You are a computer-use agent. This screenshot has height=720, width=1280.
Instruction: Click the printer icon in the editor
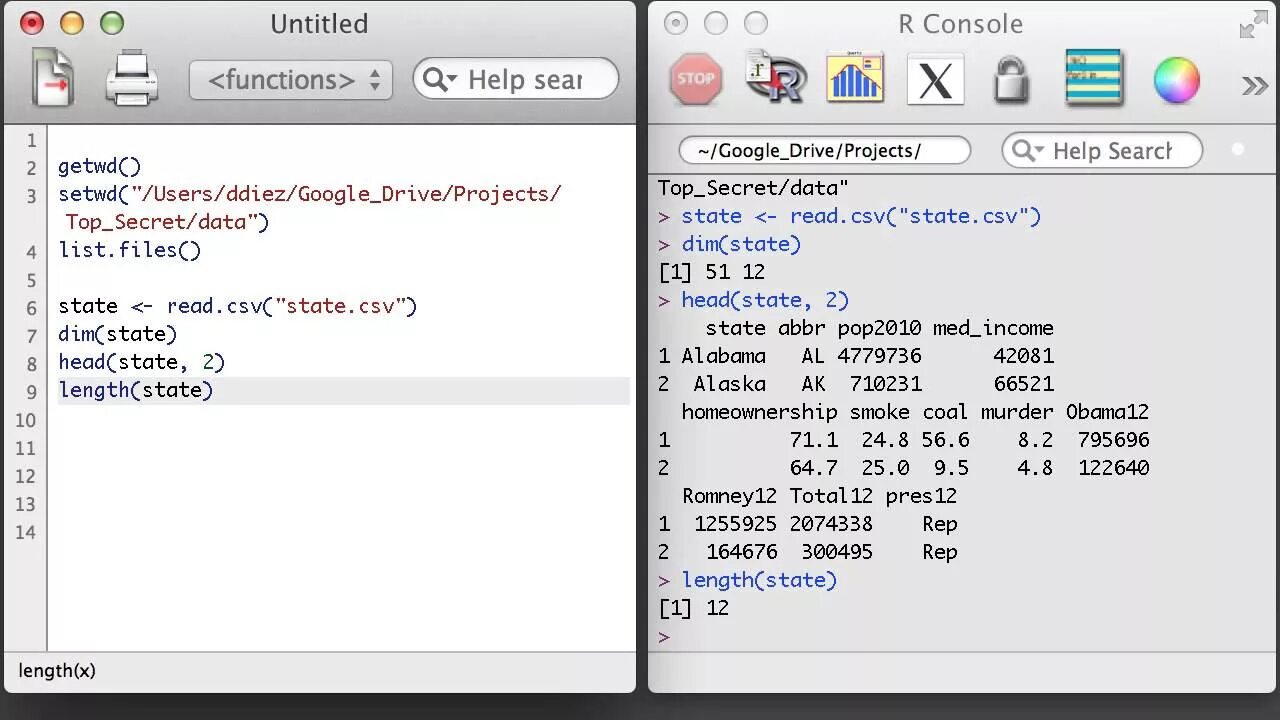point(132,79)
